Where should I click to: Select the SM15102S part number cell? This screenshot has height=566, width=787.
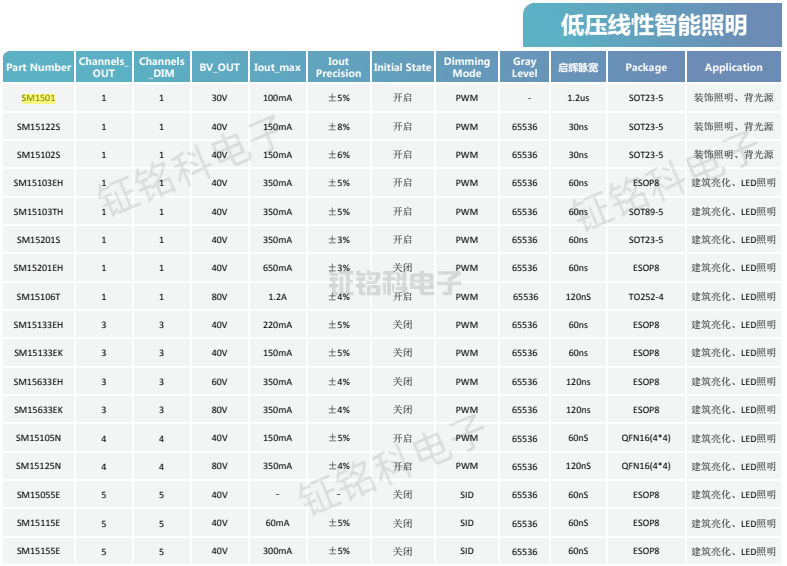click(38, 155)
